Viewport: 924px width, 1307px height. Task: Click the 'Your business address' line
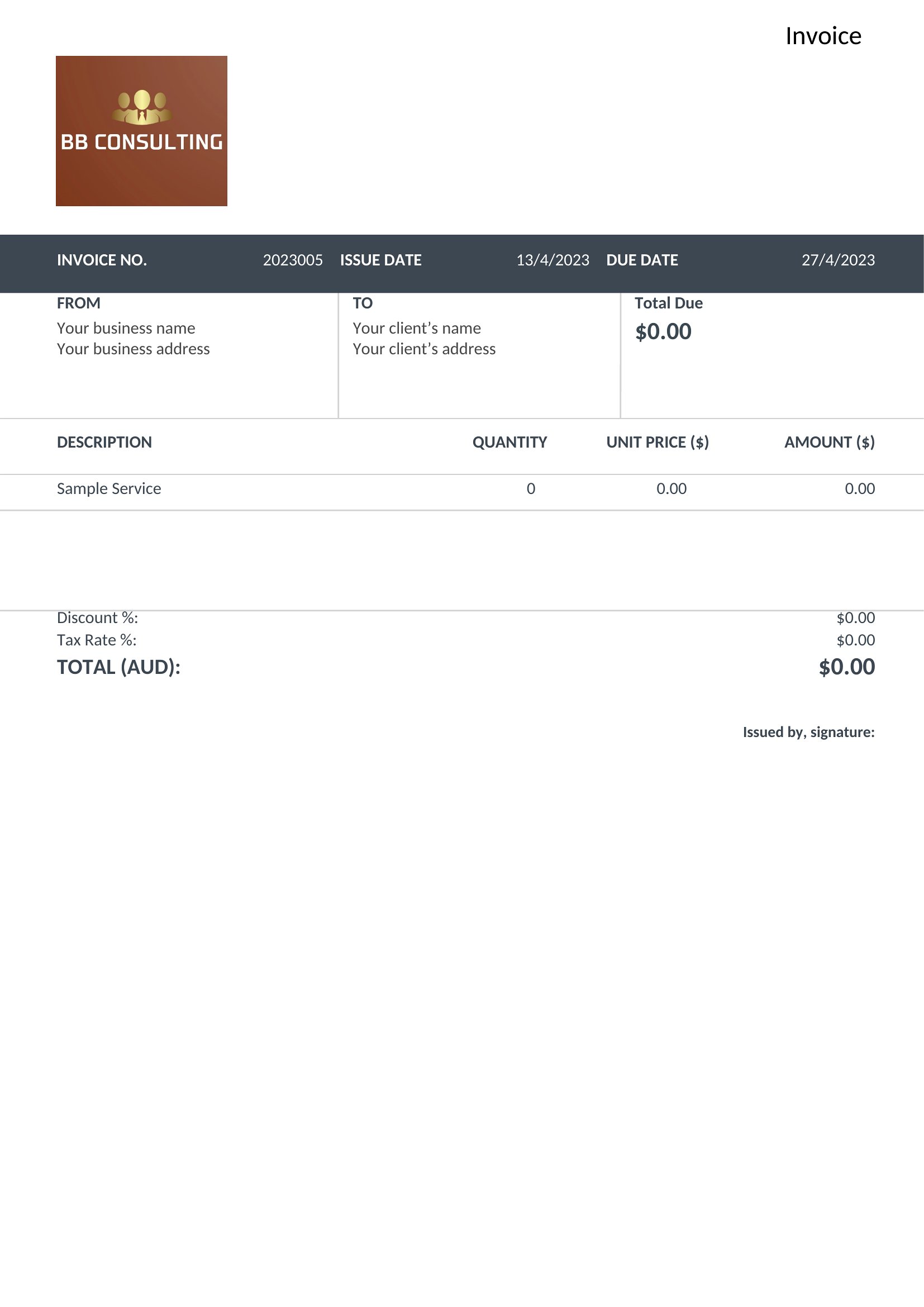pyautogui.click(x=133, y=349)
